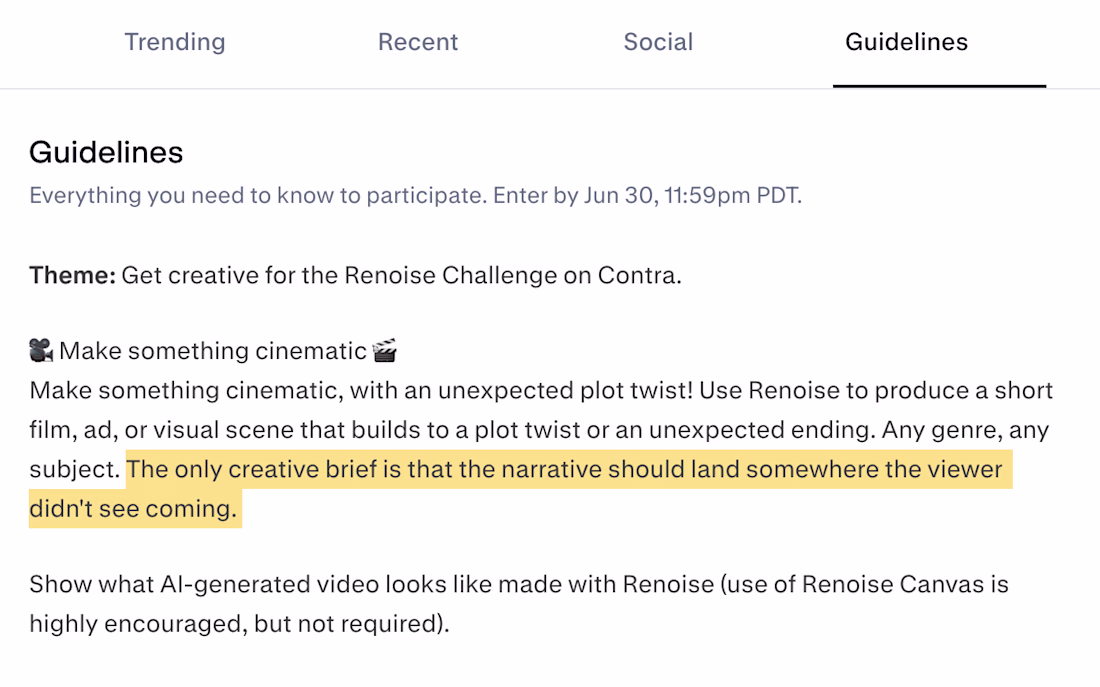This screenshot has width=1100, height=687.
Task: Click the sentence starting "Make something cinematic, with"
Action: coord(361,390)
